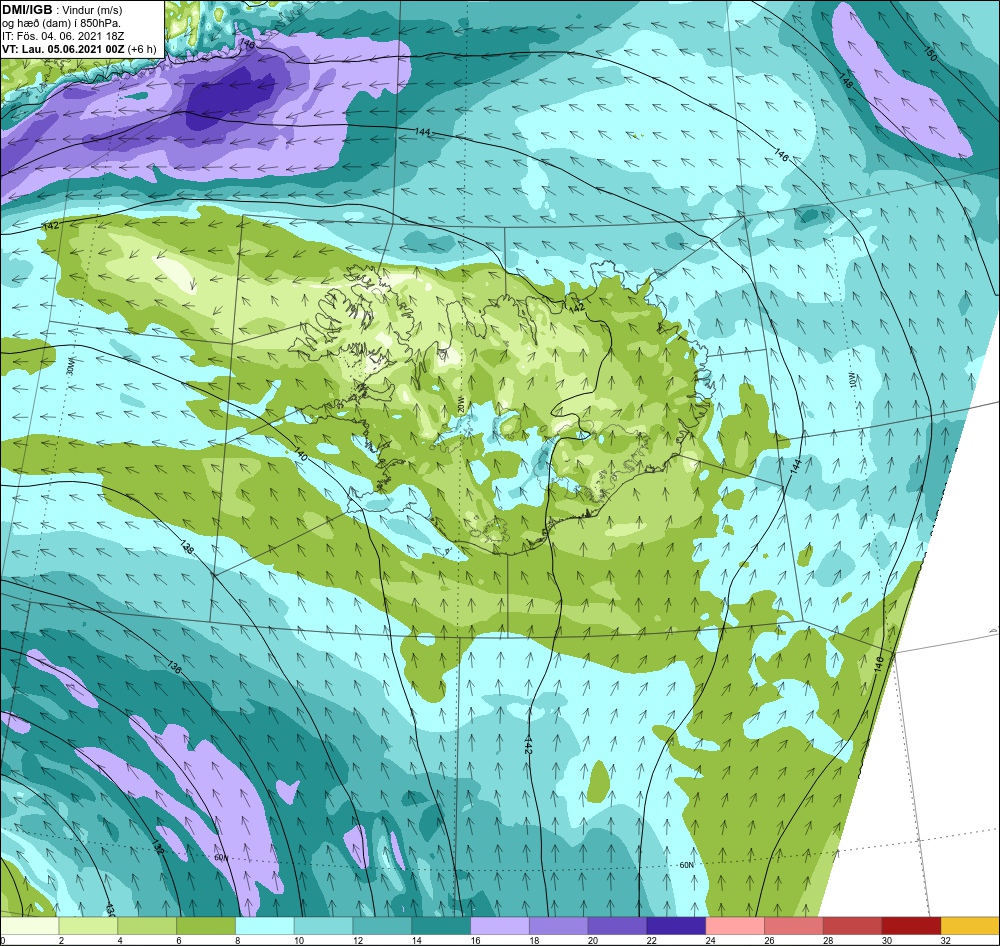Click the light cyan 8–10 m/s legend swatch

[265, 926]
